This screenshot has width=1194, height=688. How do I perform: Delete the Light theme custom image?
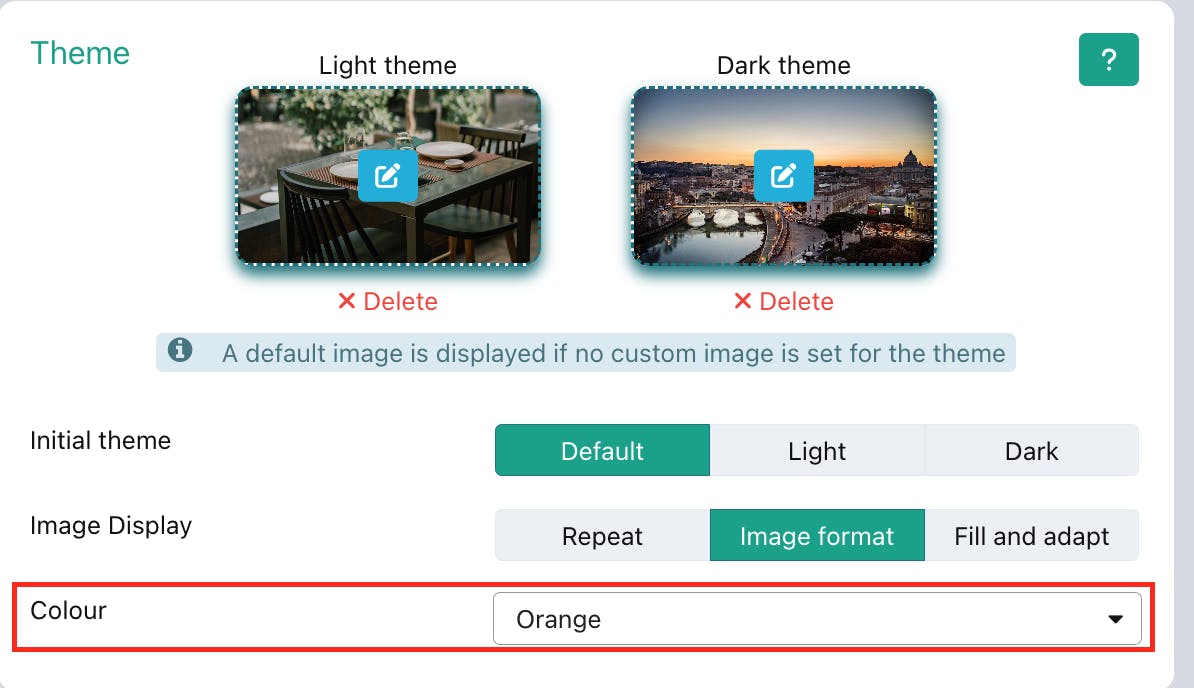(388, 301)
